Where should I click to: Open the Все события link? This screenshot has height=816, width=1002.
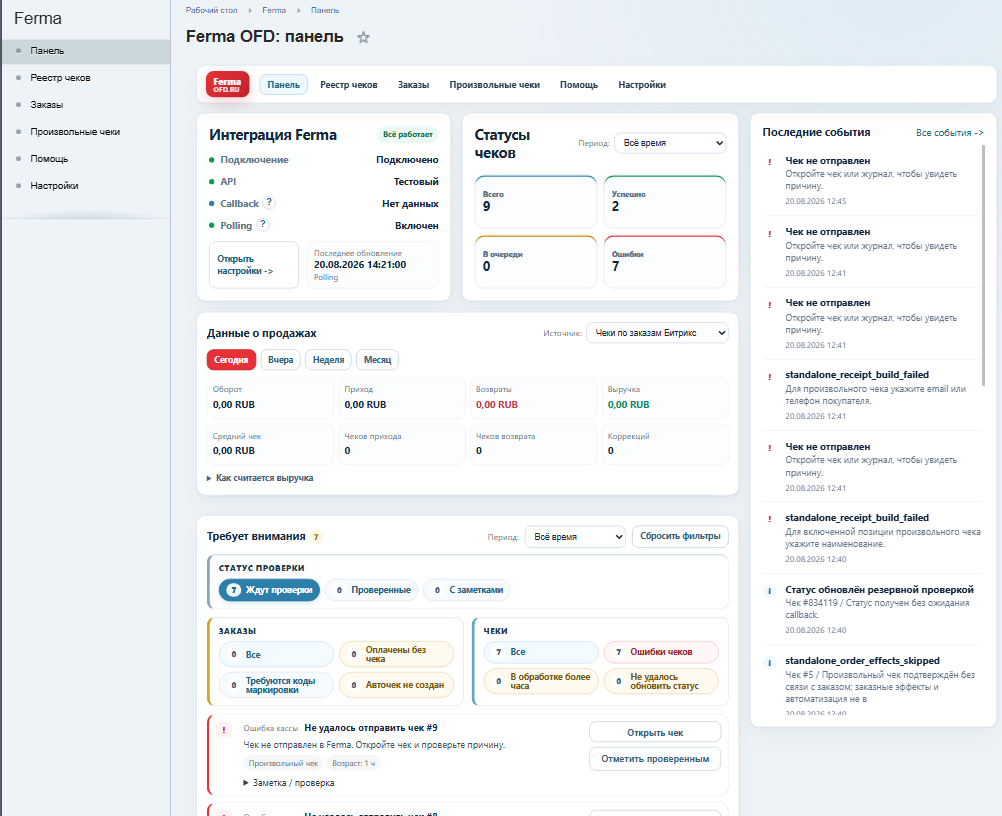coord(950,132)
